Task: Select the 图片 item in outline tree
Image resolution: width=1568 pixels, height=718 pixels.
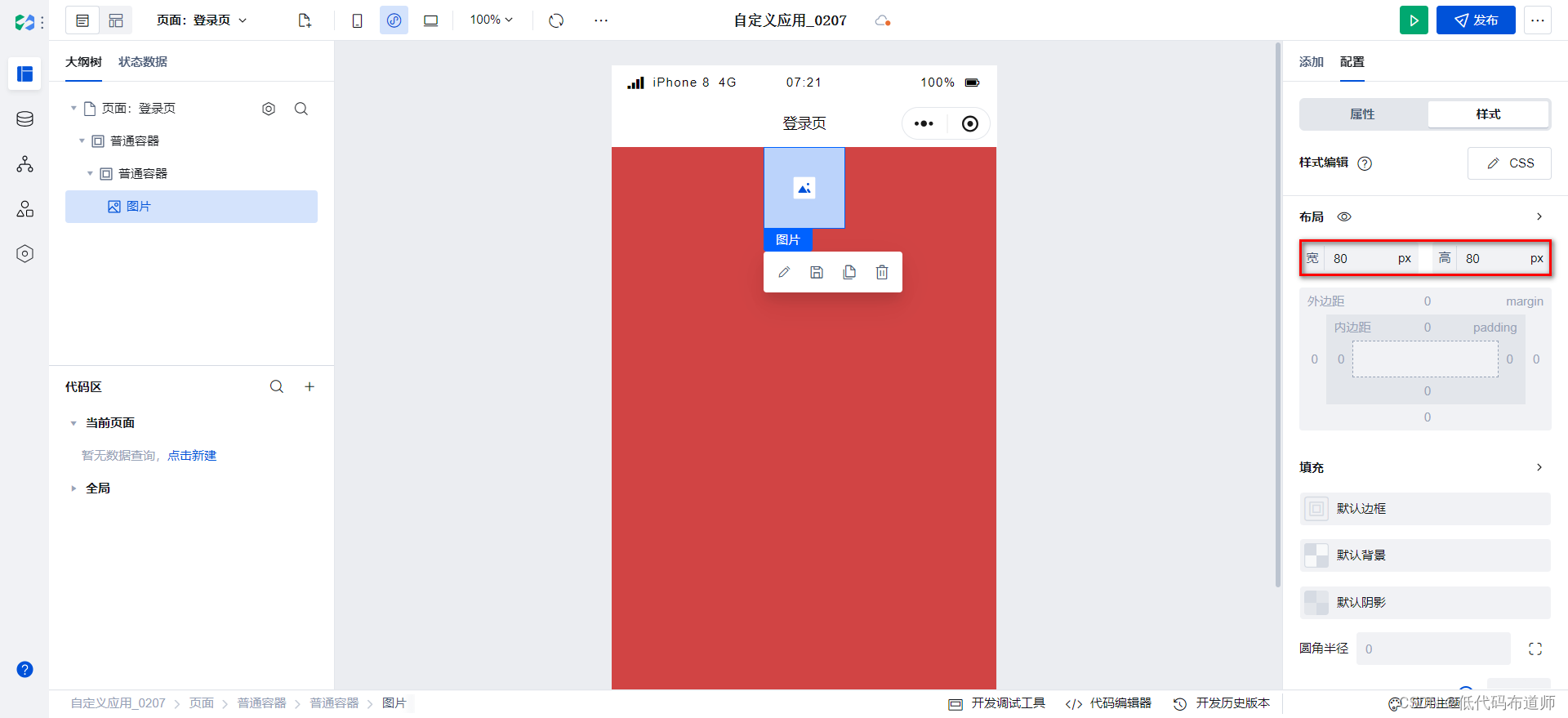Action: click(191, 207)
